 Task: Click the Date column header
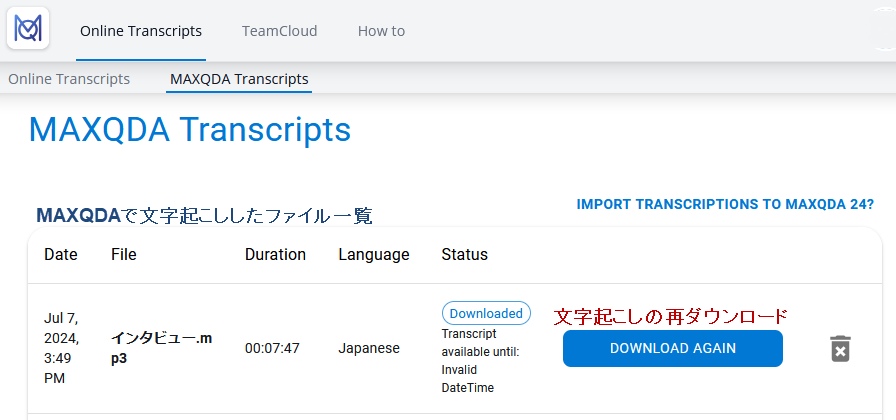click(x=61, y=255)
